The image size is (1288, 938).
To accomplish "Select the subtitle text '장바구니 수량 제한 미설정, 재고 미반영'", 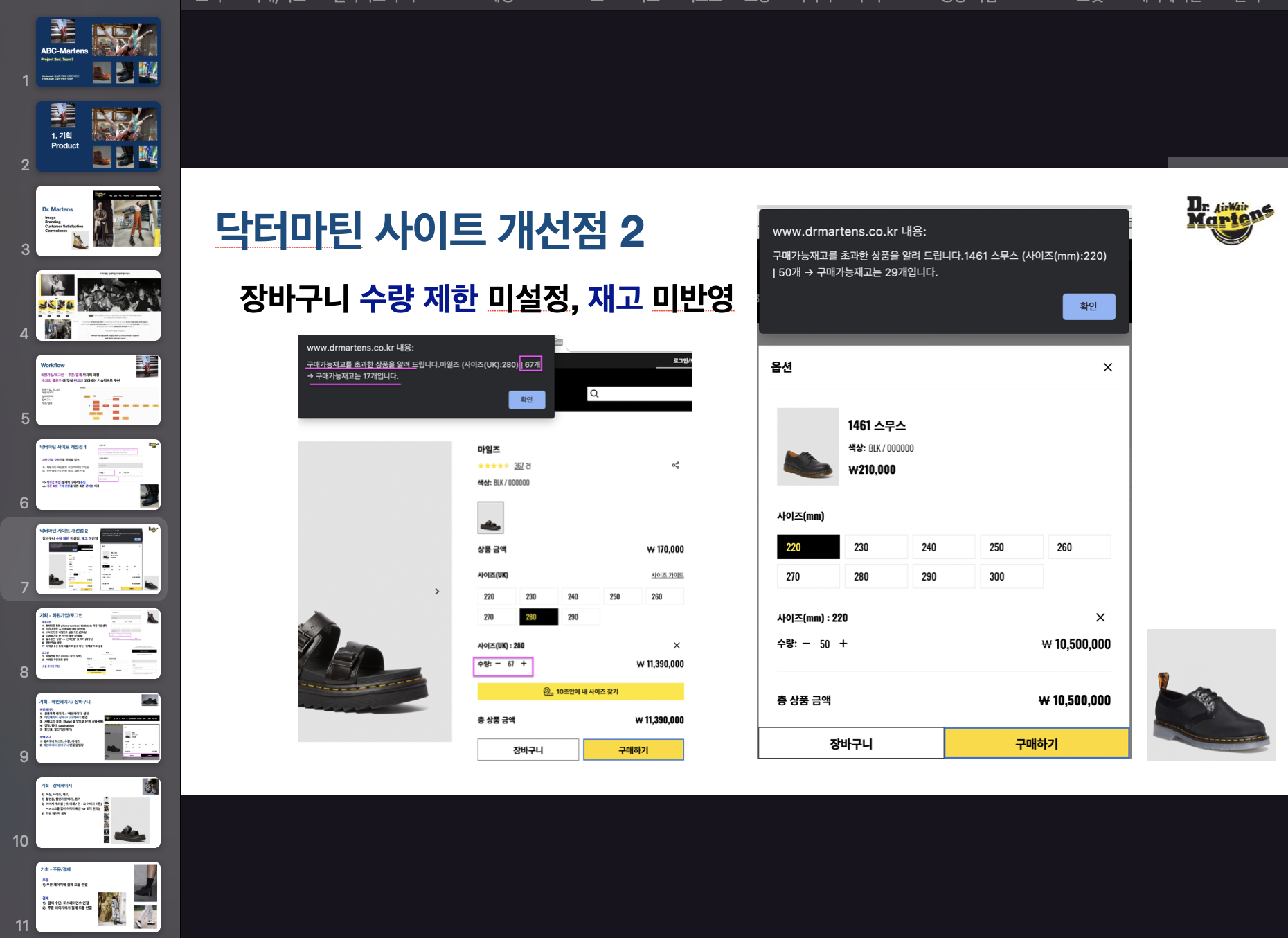I will tap(486, 299).
